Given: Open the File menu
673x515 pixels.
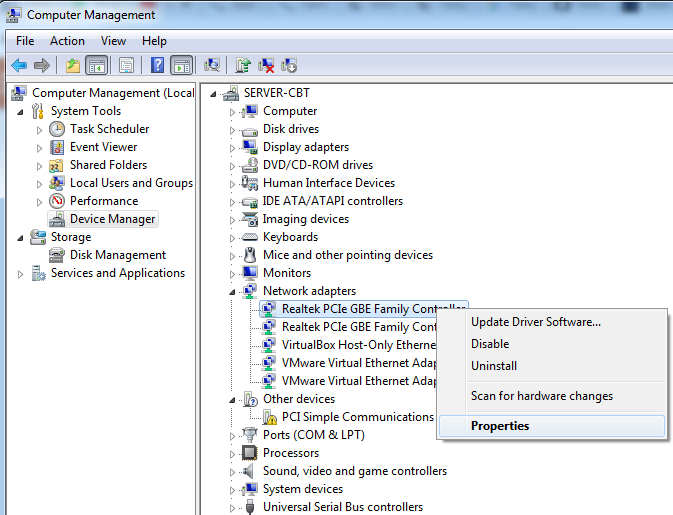Looking at the screenshot, I should pyautogui.click(x=25, y=41).
